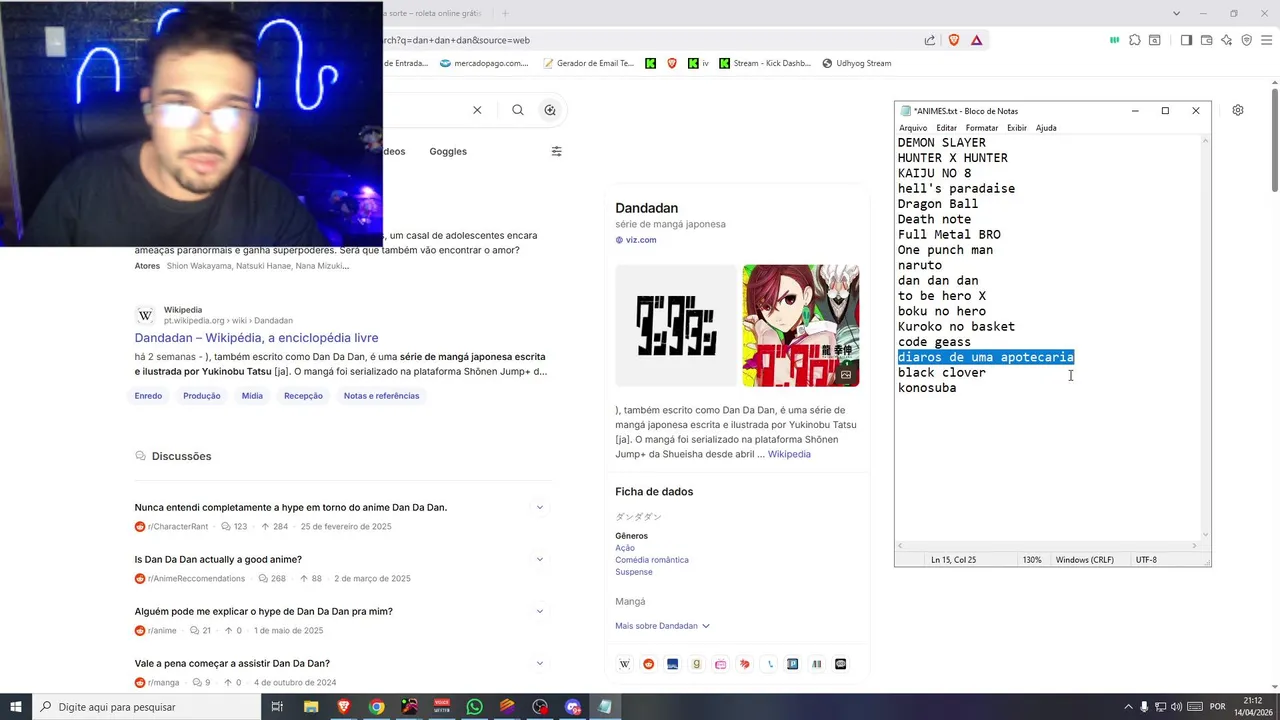Open 'mercadopago.com...' bookmark

point(484,63)
